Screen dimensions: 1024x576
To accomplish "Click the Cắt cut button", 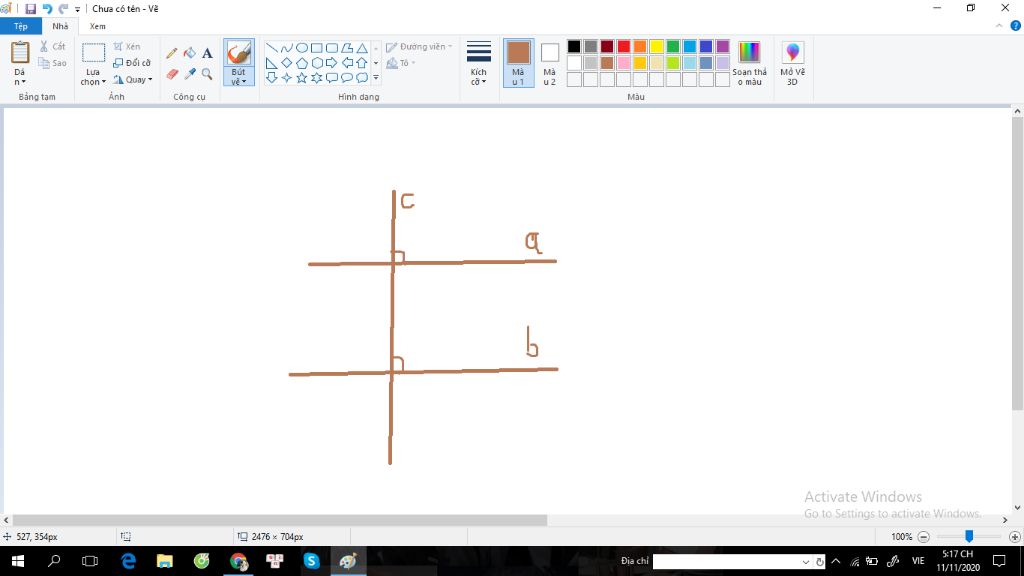I will click(x=52, y=46).
